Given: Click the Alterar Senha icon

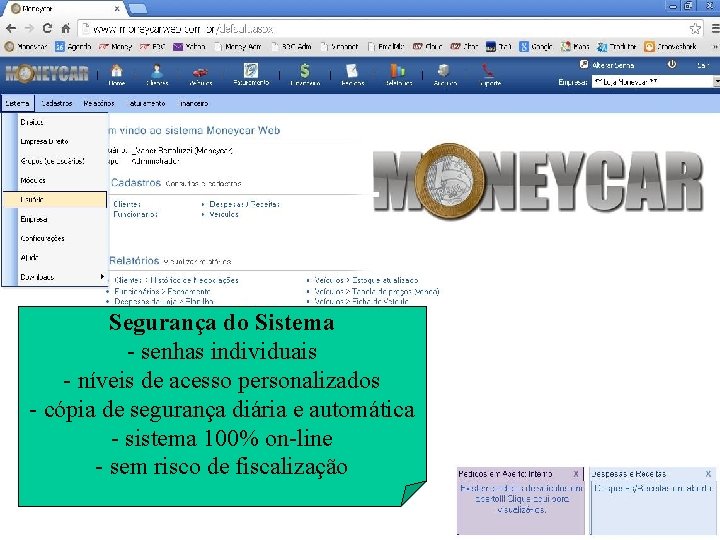Looking at the screenshot, I should click(584, 64).
